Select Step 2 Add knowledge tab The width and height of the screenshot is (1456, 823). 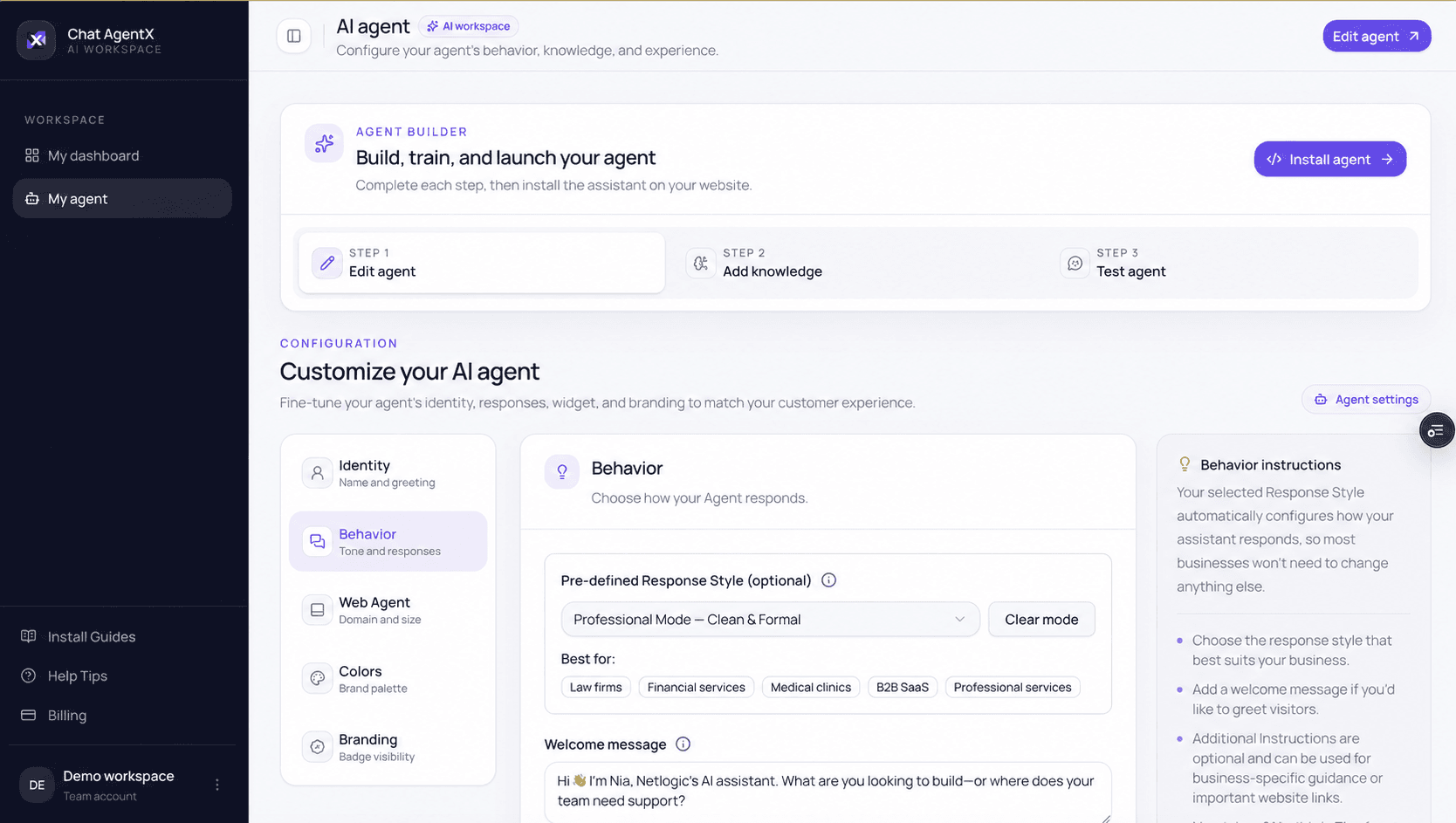tap(855, 263)
